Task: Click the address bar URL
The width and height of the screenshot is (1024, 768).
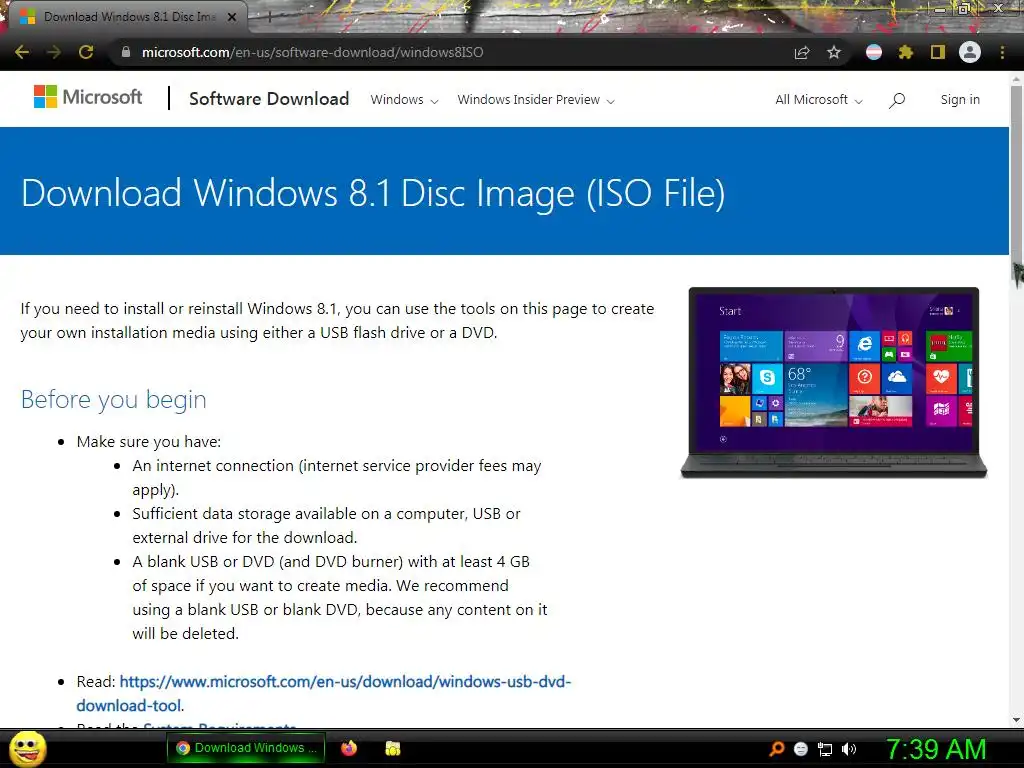Action: tap(312, 52)
